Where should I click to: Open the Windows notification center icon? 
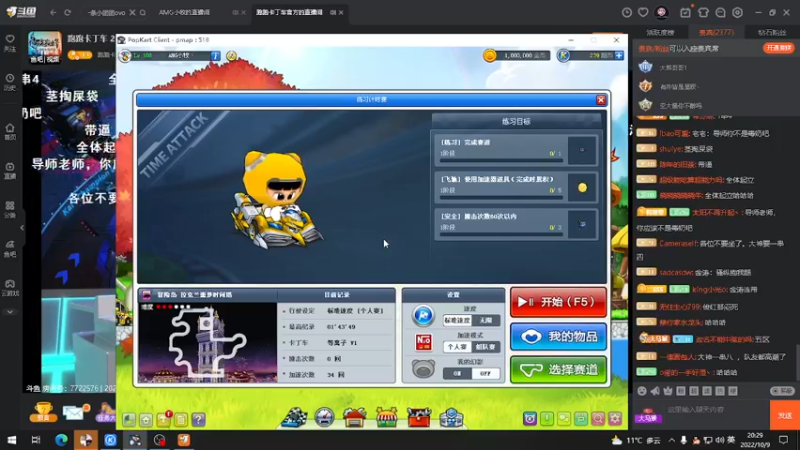click(784, 440)
